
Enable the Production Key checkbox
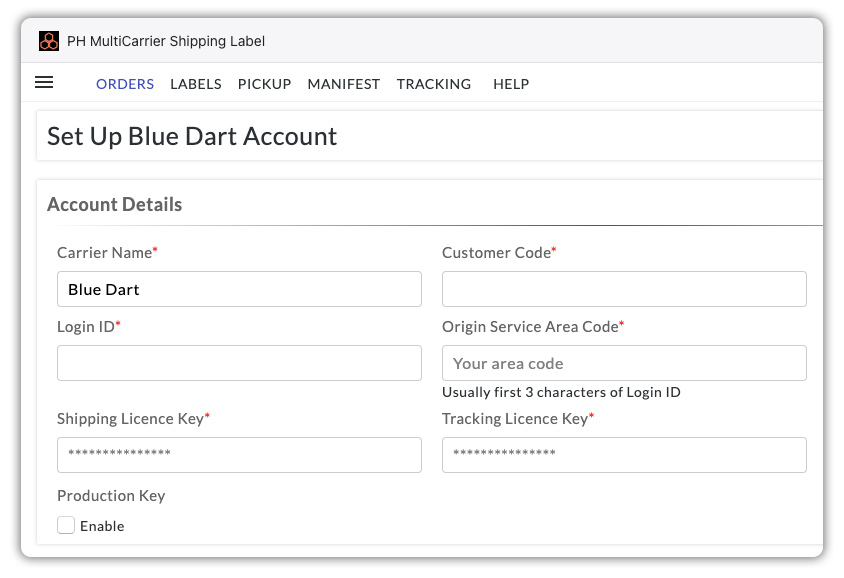pyautogui.click(x=66, y=525)
